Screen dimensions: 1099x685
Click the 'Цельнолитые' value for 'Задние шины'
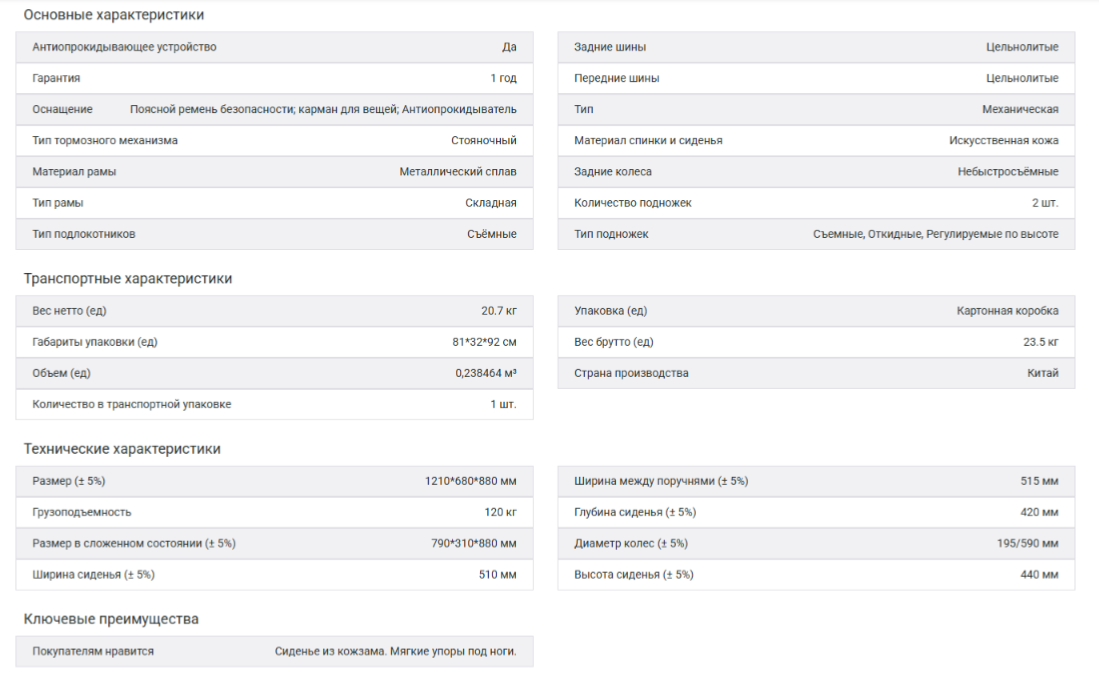pos(1022,47)
